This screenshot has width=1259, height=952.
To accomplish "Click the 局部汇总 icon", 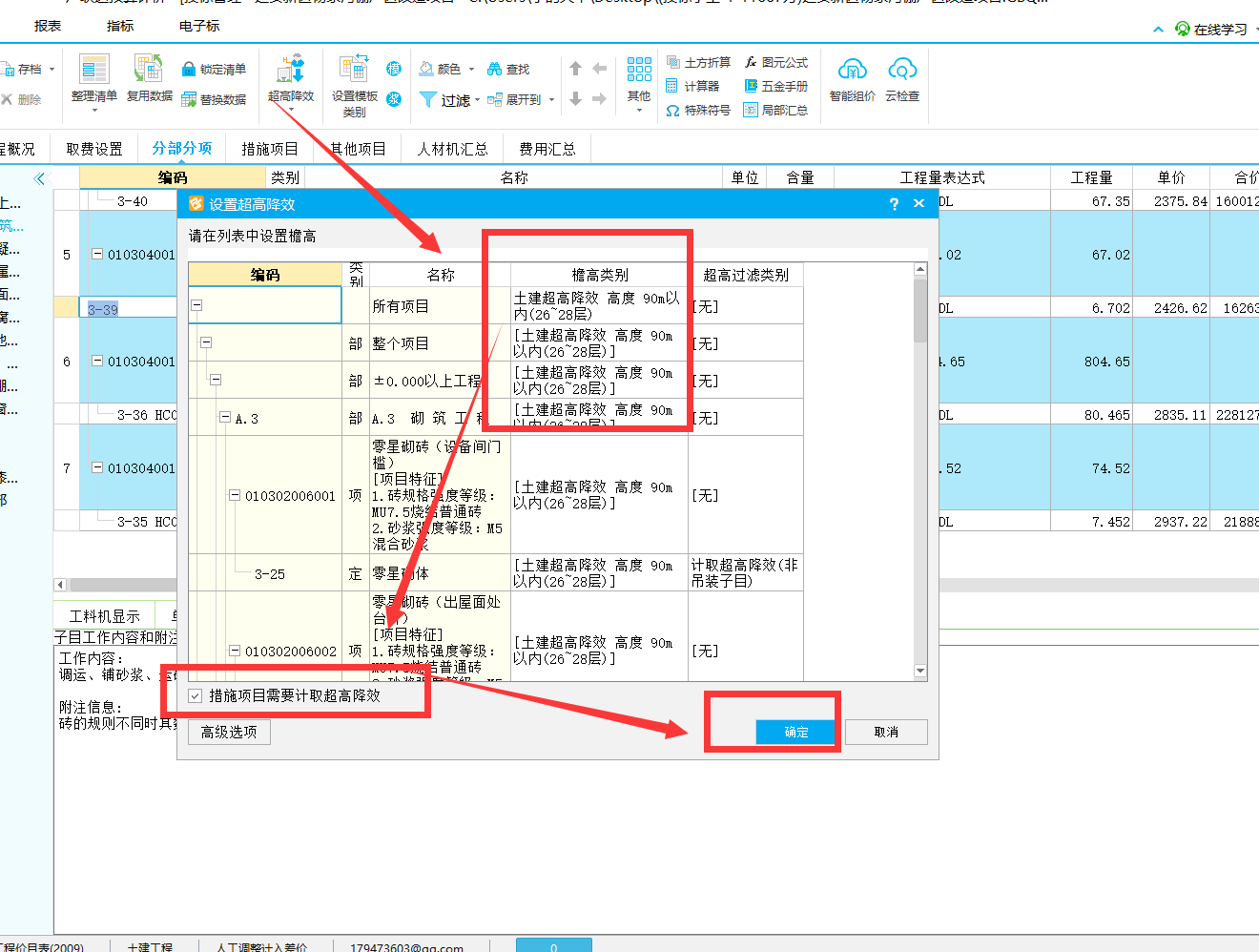I will pos(751,111).
